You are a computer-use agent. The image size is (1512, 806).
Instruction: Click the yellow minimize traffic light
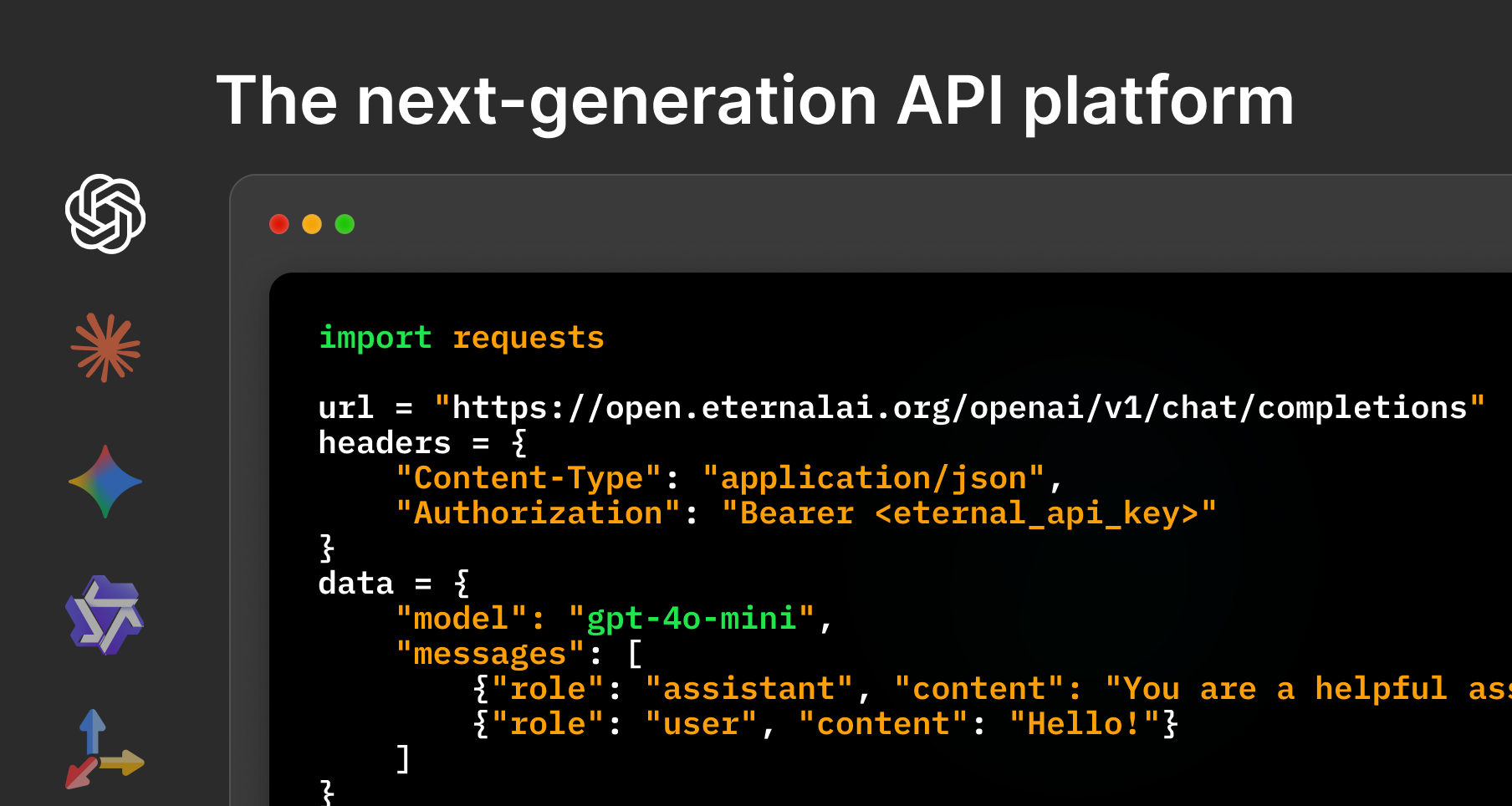(x=311, y=224)
